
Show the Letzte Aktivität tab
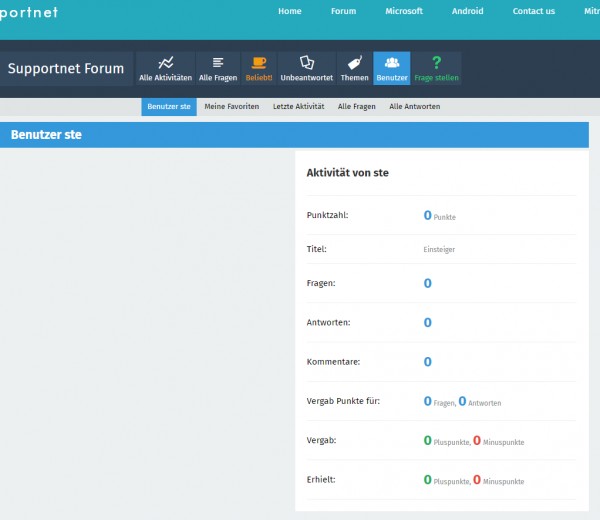click(x=296, y=106)
